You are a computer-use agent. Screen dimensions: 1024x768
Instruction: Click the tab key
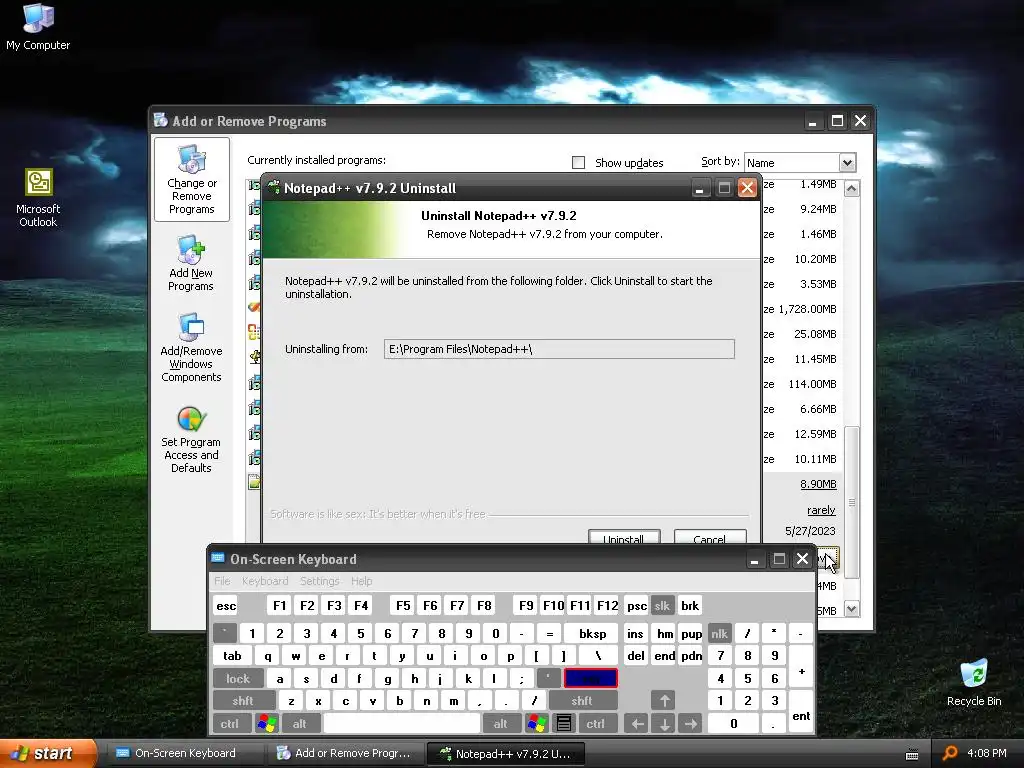(x=232, y=656)
